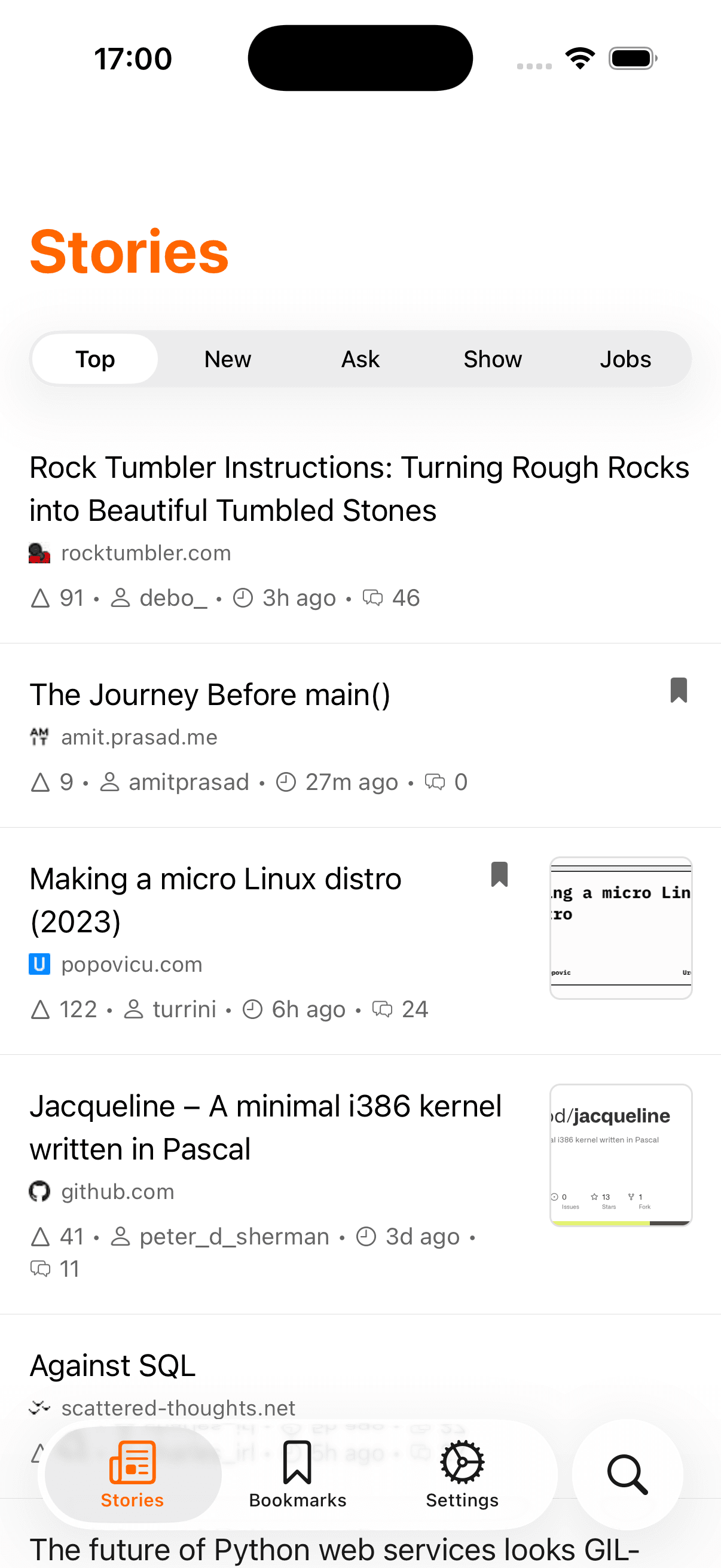Image resolution: width=721 pixels, height=1568 pixels.
Task: Open the Jacqueline GitHub preview thumbnail
Action: 621,1155
